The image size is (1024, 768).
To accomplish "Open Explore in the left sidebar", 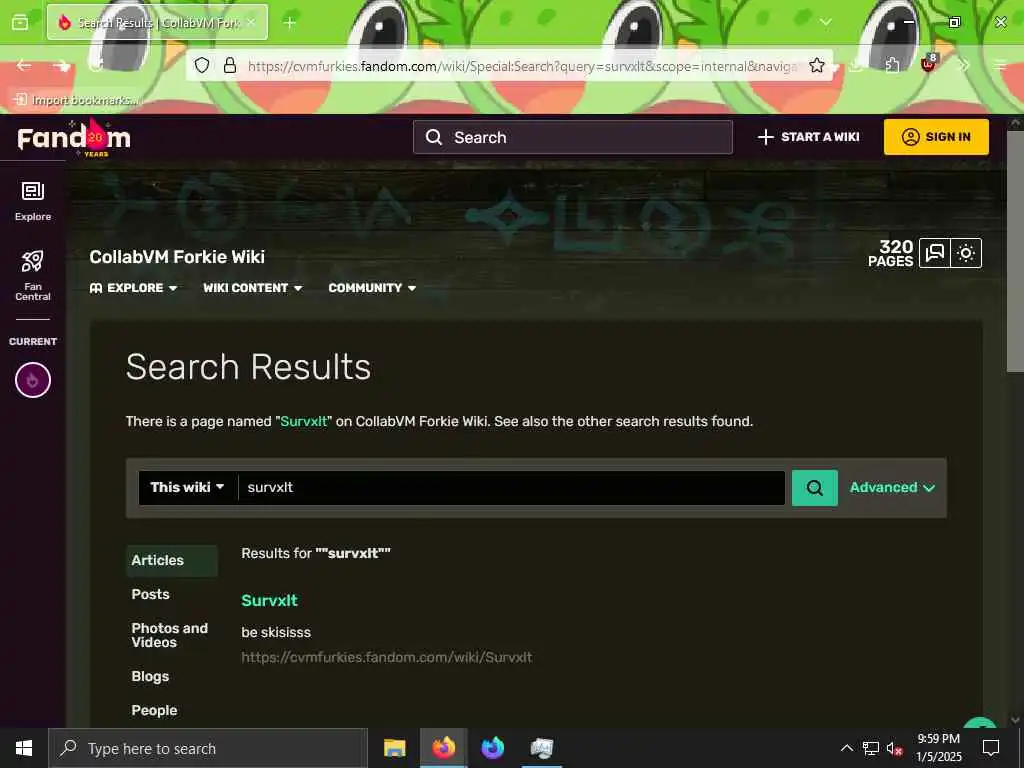I will coord(33,201).
